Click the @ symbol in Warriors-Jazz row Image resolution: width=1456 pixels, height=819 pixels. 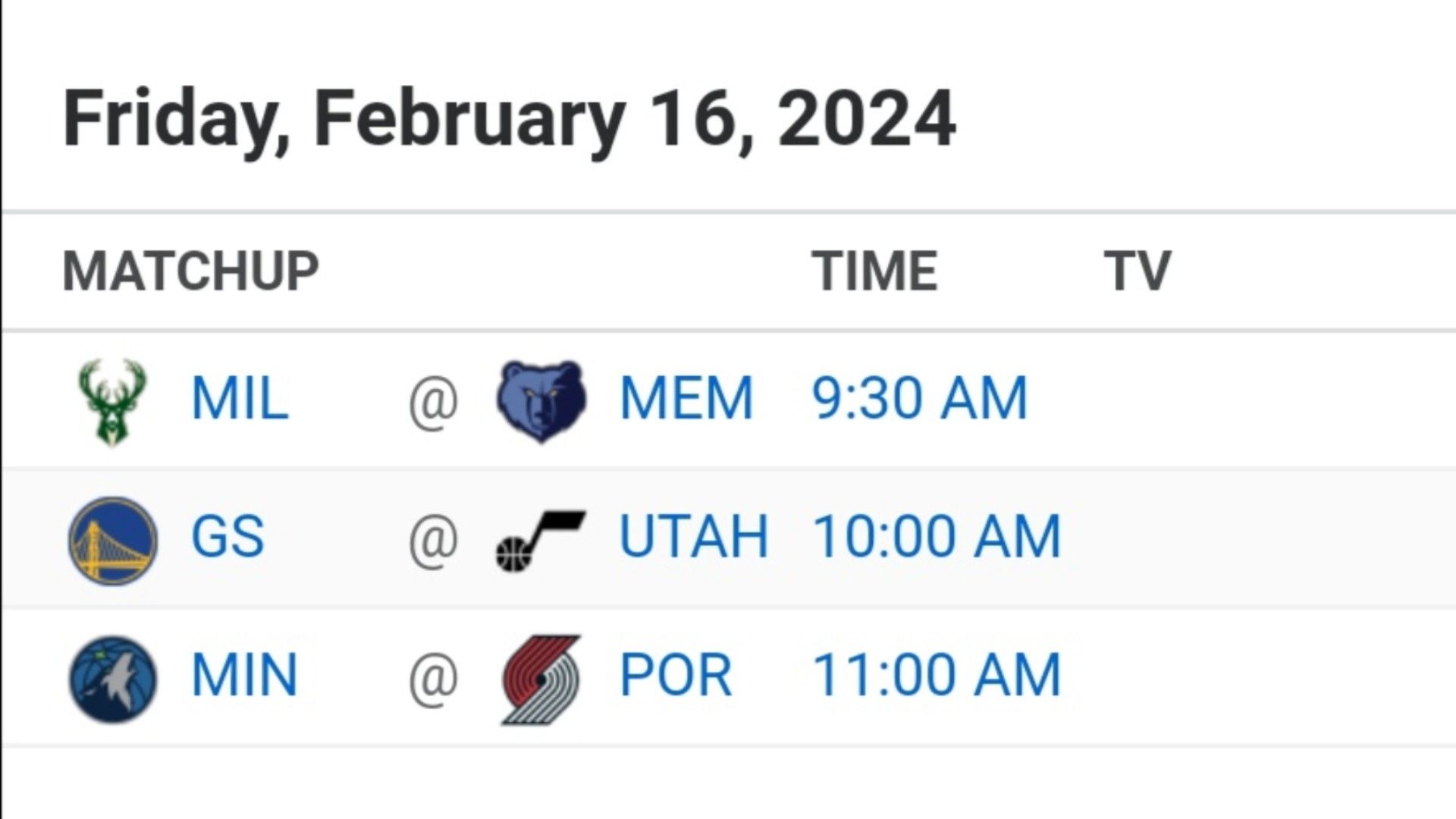(x=433, y=539)
